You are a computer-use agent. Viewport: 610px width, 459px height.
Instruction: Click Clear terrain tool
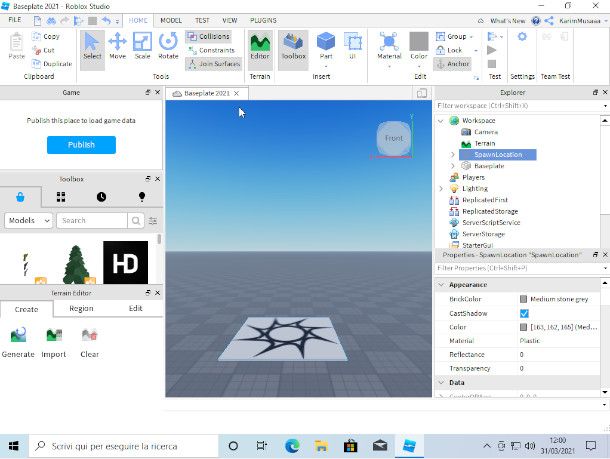tap(89, 342)
